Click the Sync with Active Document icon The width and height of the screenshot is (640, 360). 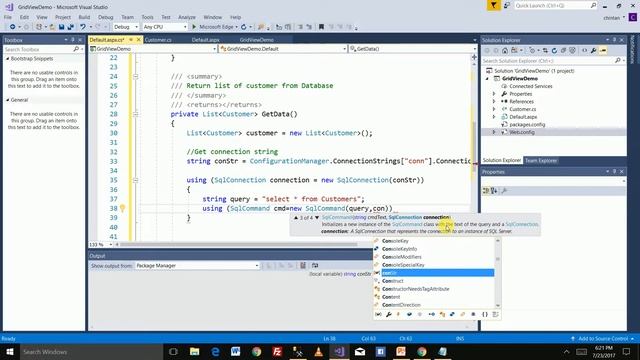[545, 51]
